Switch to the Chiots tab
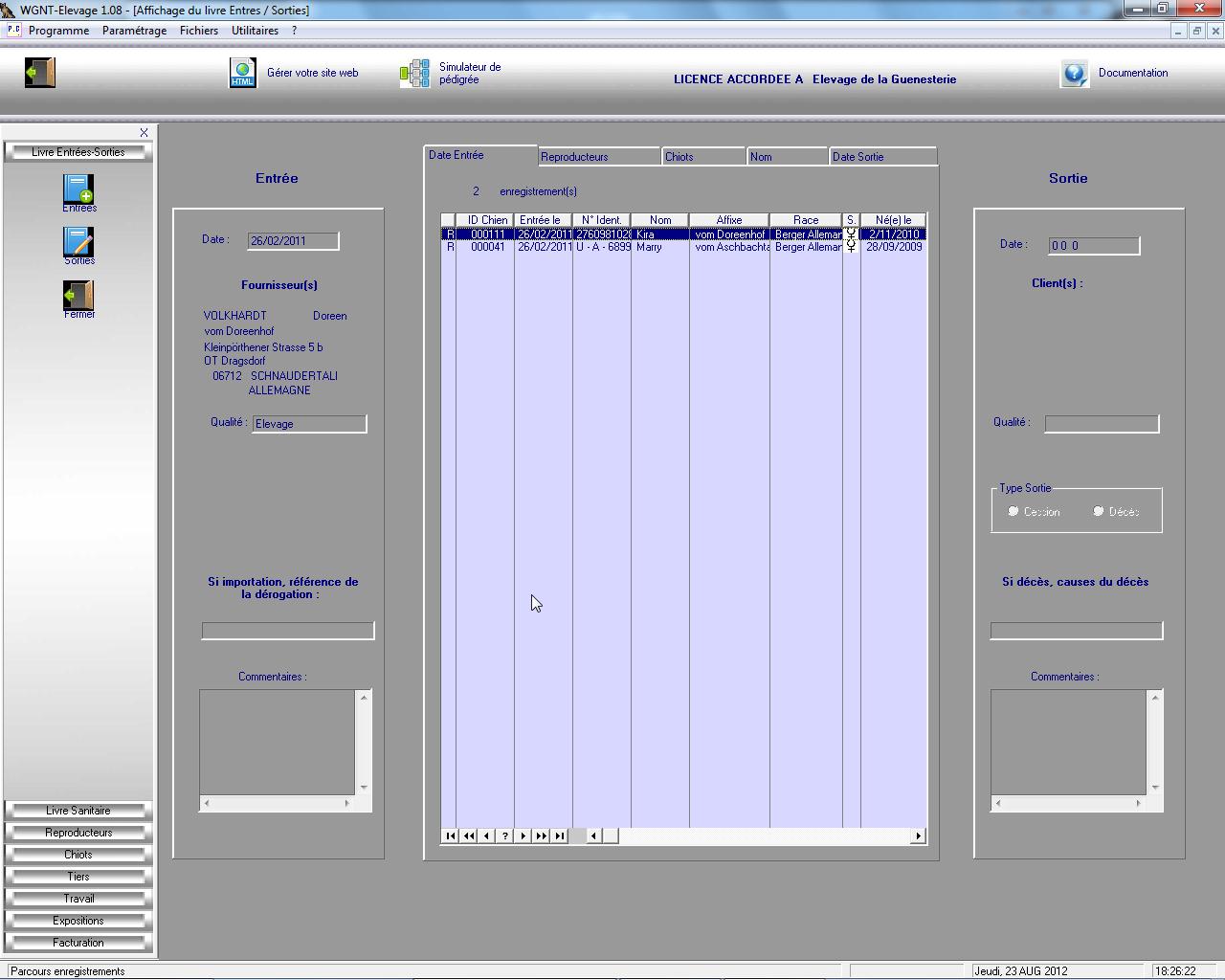This screenshot has height=980, width=1225. (702, 157)
